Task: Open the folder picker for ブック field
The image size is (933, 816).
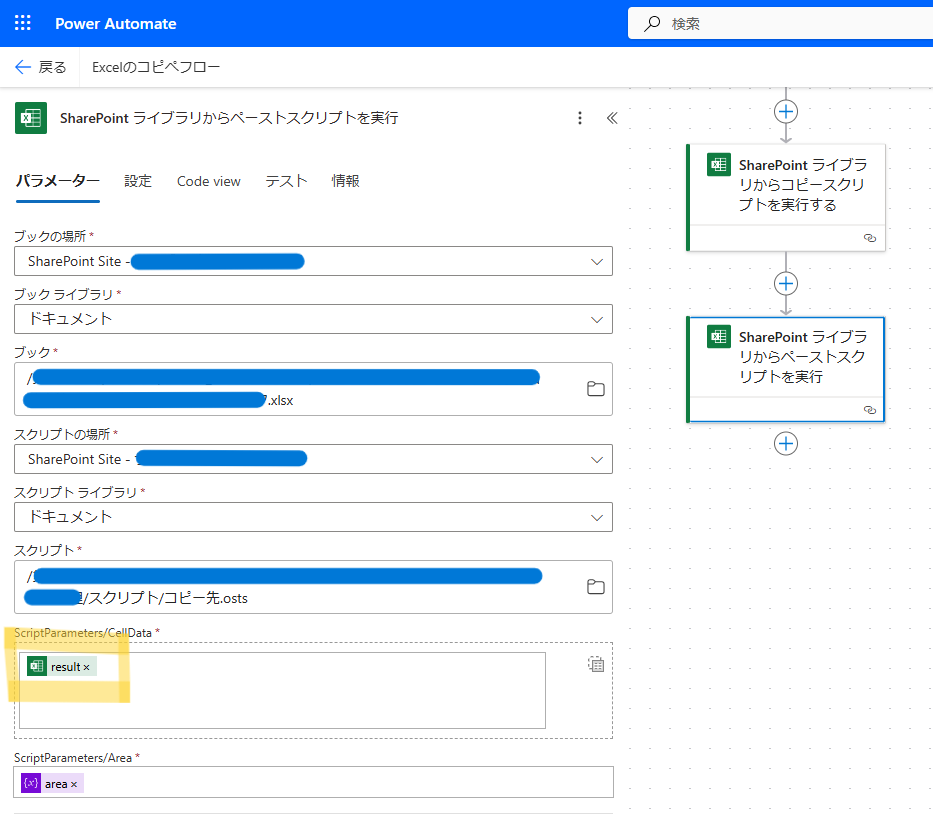Action: [596, 389]
